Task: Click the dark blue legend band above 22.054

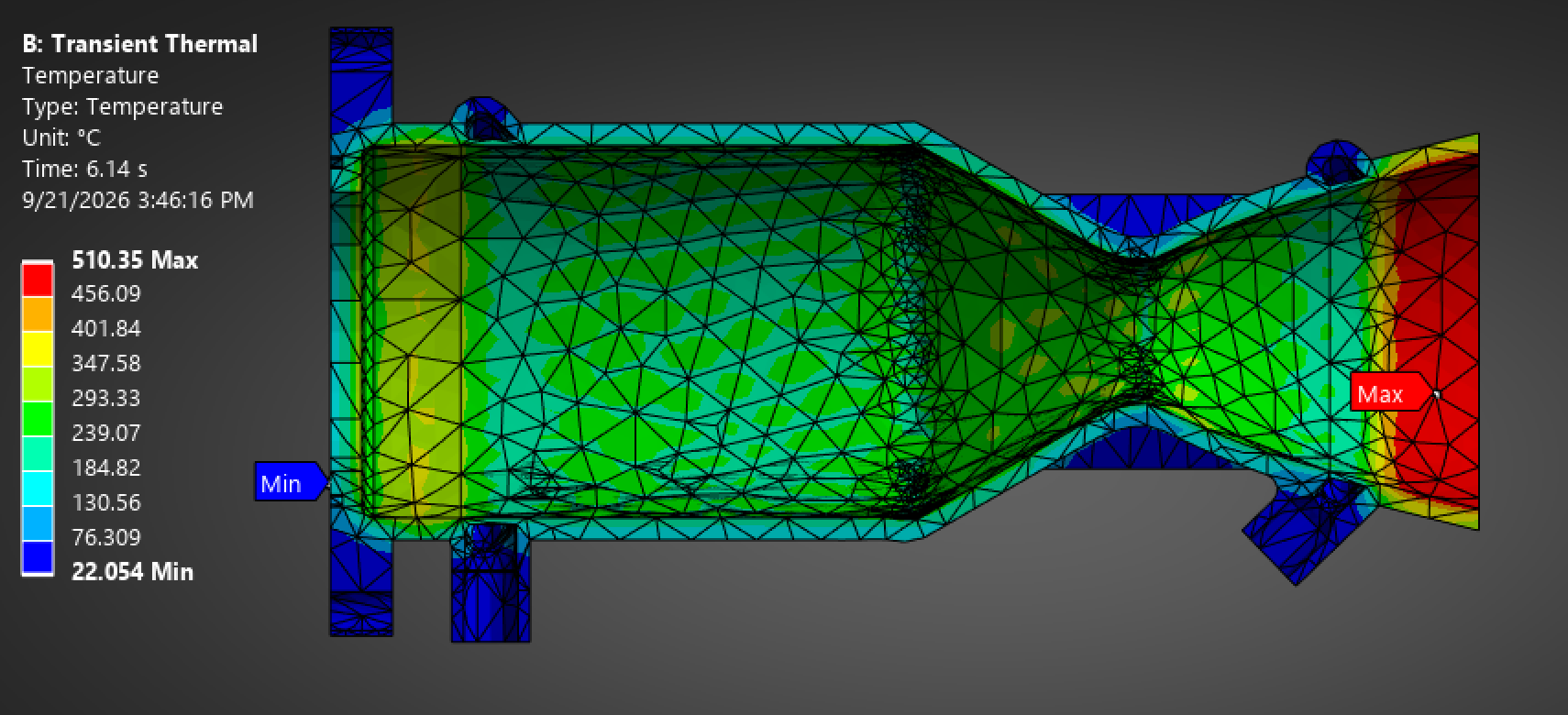Action: pos(38,557)
